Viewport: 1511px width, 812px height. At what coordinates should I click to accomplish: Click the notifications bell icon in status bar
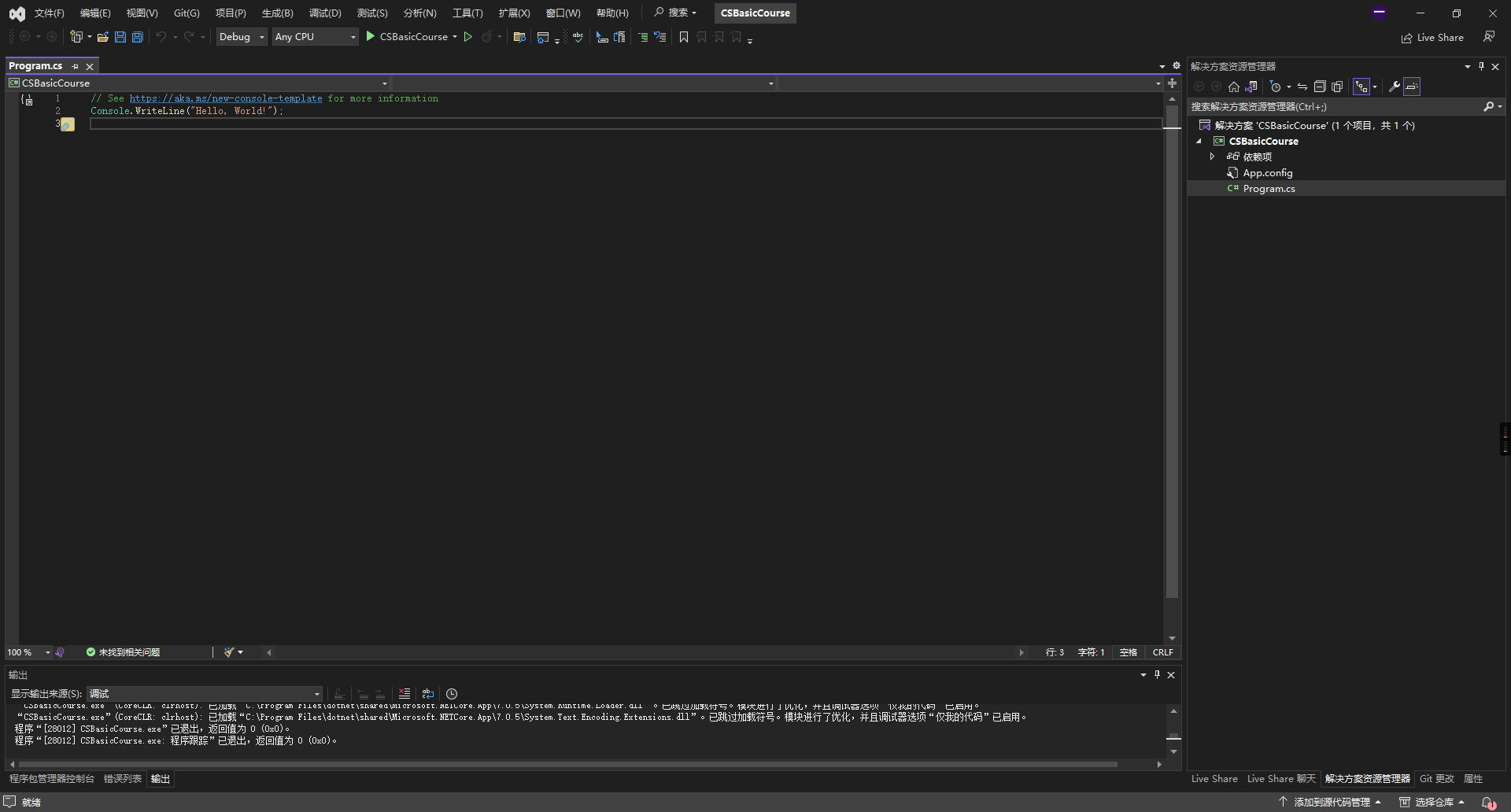[1488, 802]
